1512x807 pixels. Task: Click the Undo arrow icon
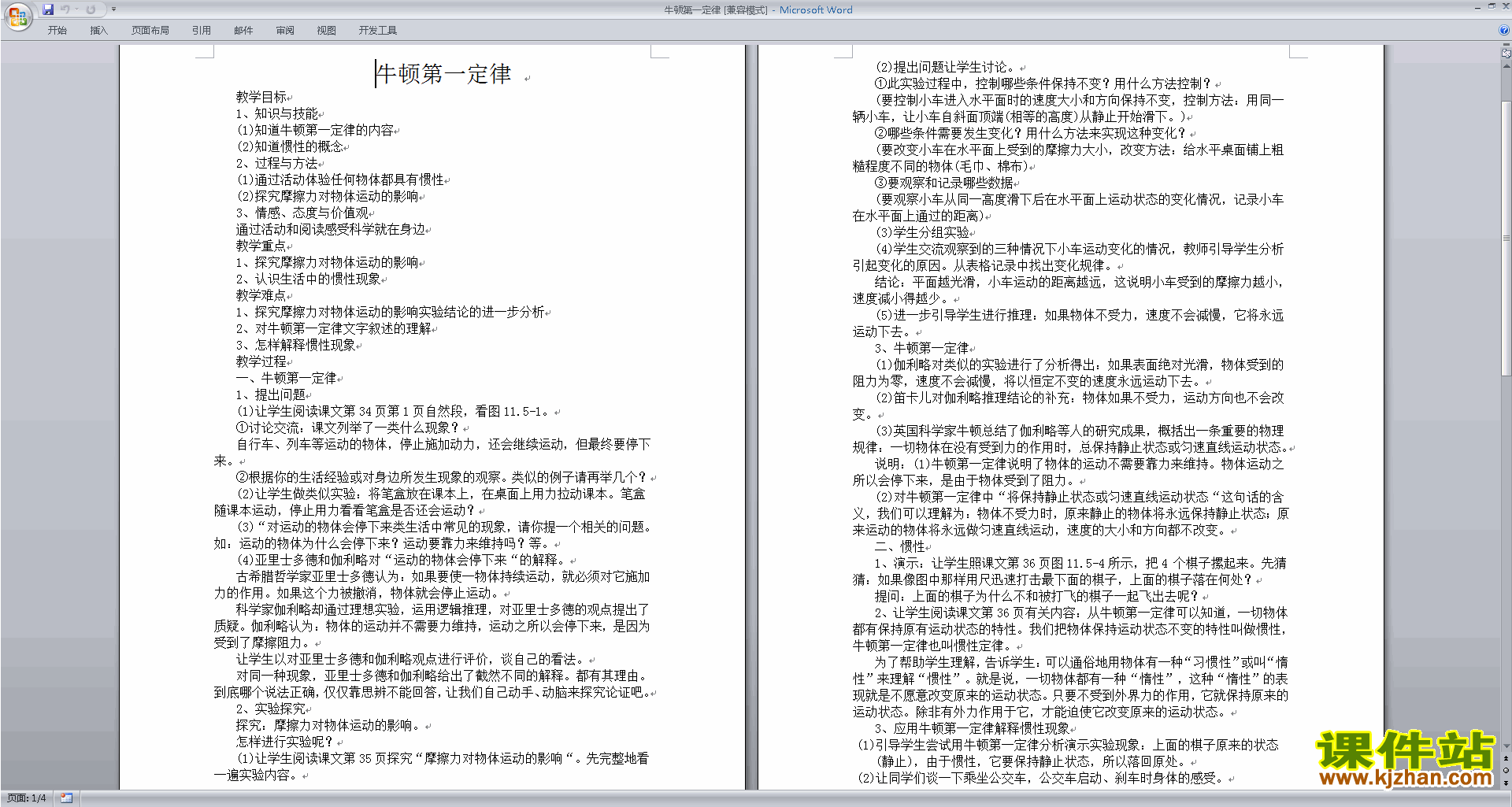pyautogui.click(x=65, y=9)
